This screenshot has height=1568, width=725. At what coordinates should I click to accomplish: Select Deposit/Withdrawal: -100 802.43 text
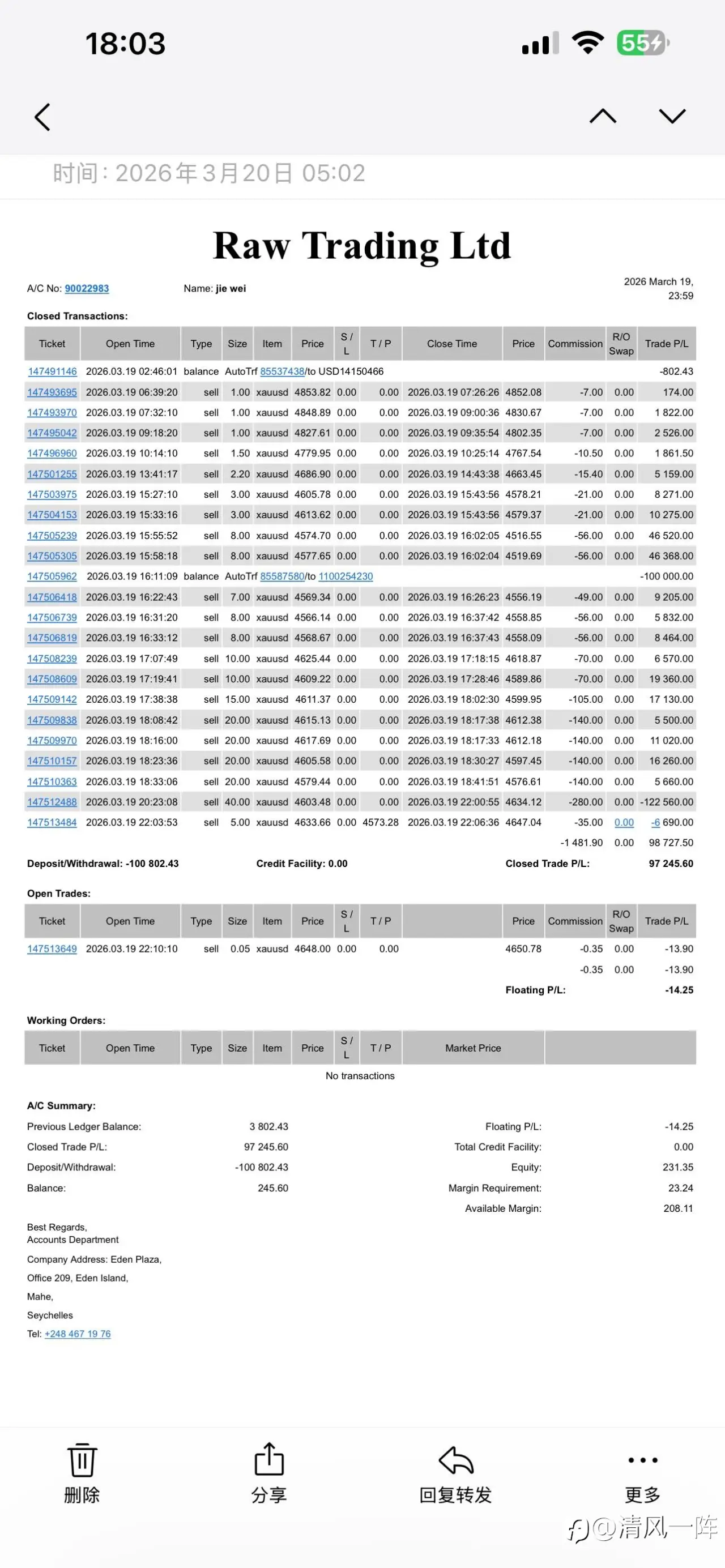103,864
